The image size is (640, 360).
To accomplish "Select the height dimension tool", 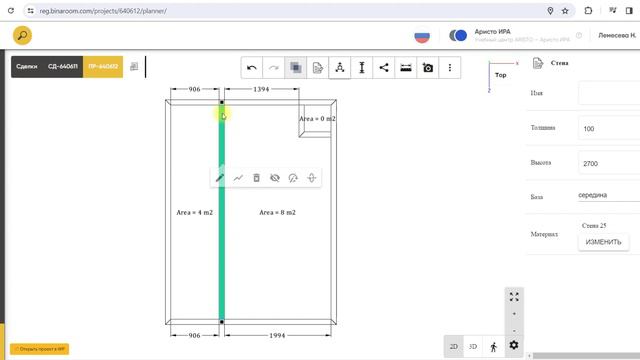I will point(362,68).
